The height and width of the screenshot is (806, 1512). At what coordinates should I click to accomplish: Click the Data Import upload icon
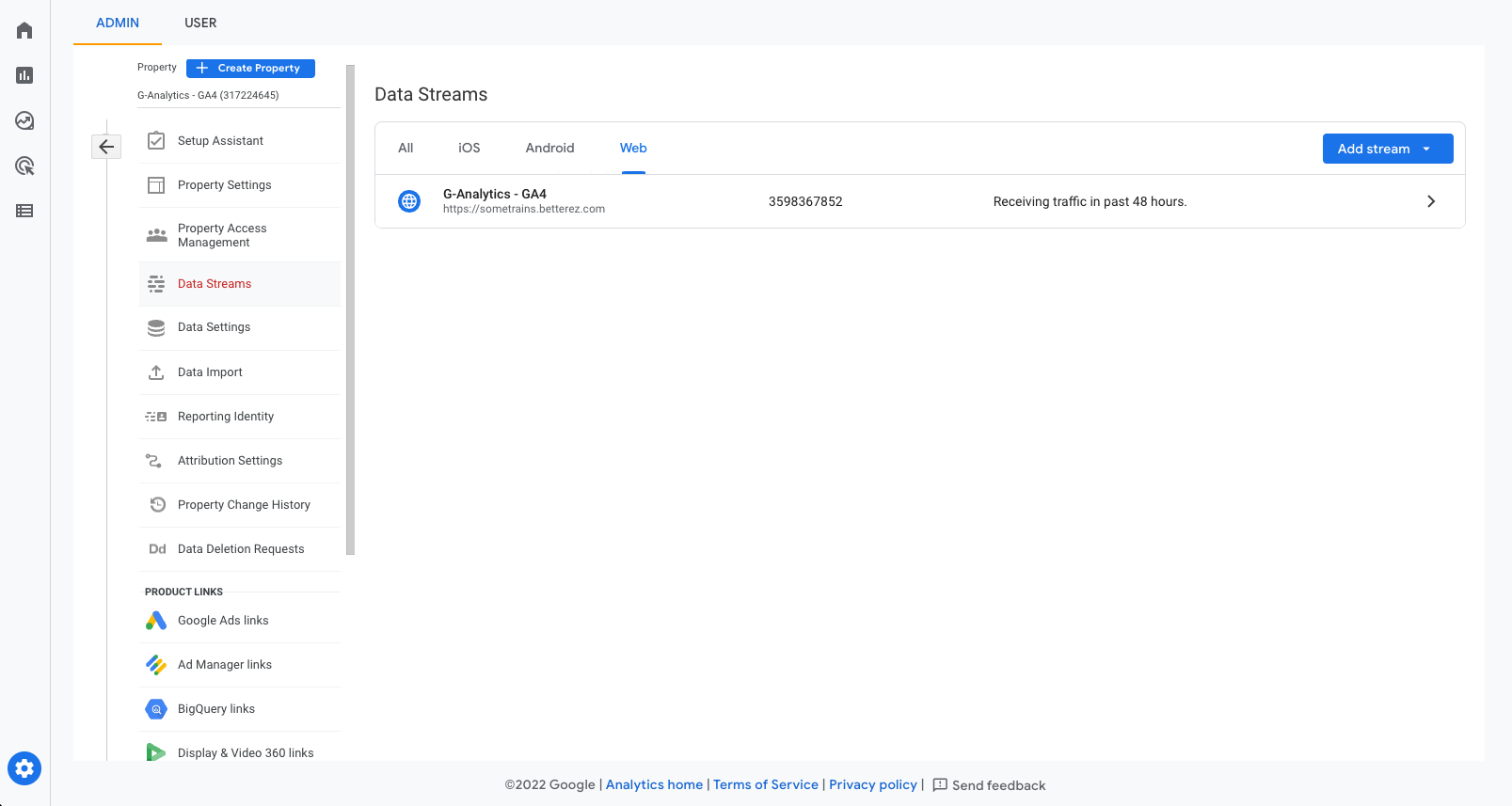pyautogui.click(x=156, y=372)
